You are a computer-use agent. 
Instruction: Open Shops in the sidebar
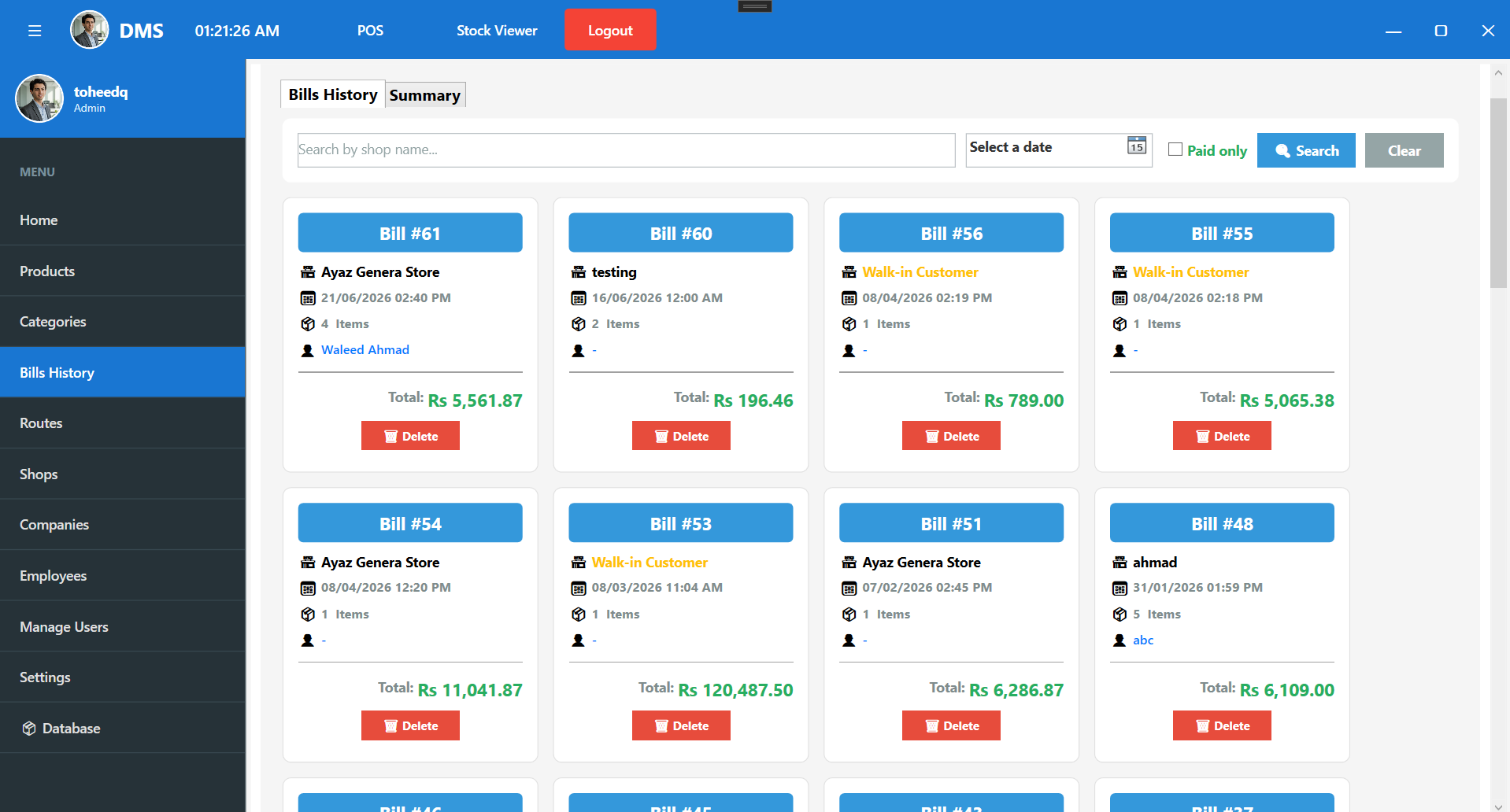click(123, 474)
